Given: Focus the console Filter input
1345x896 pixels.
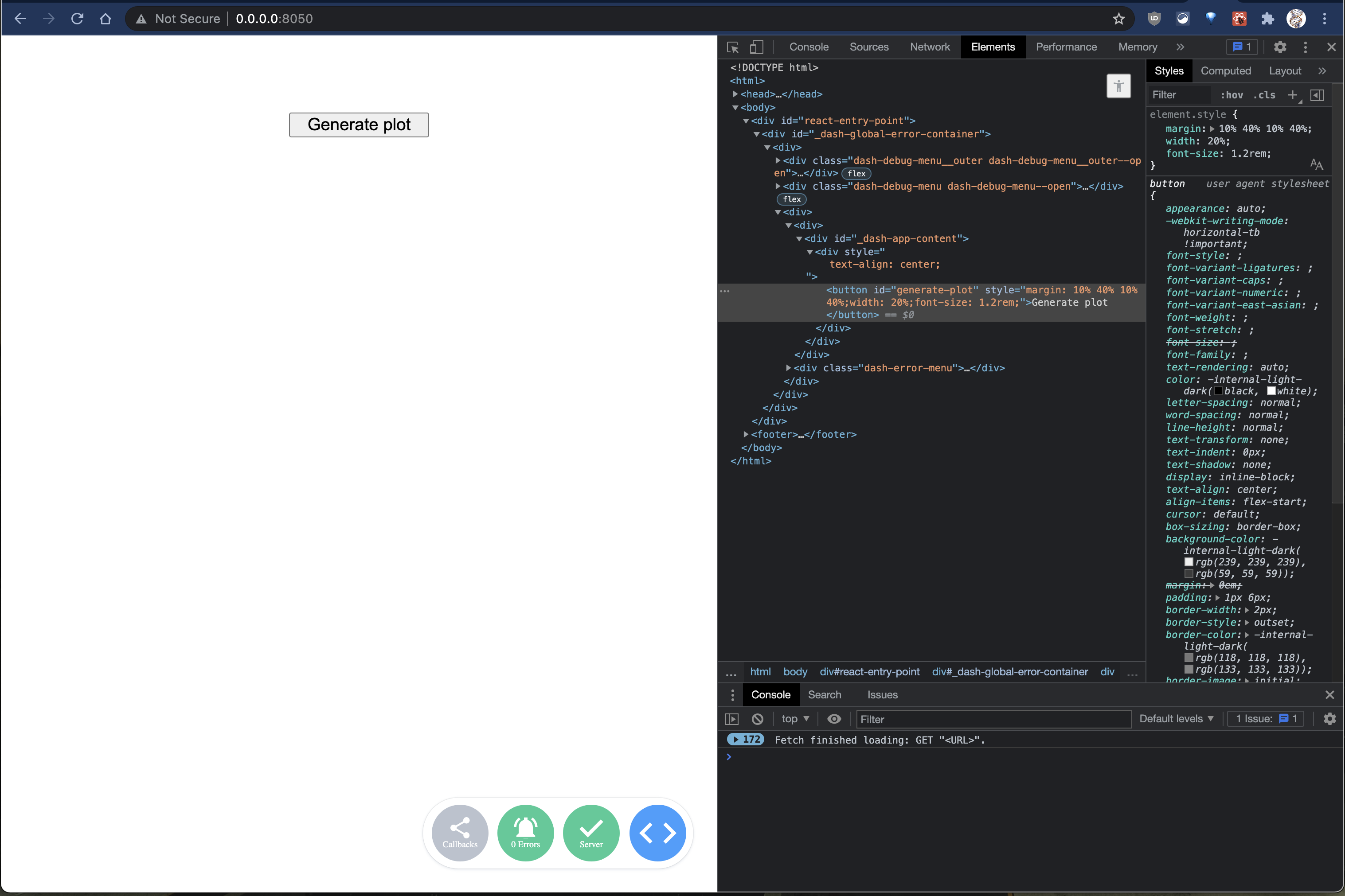Looking at the screenshot, I should 994,720.
